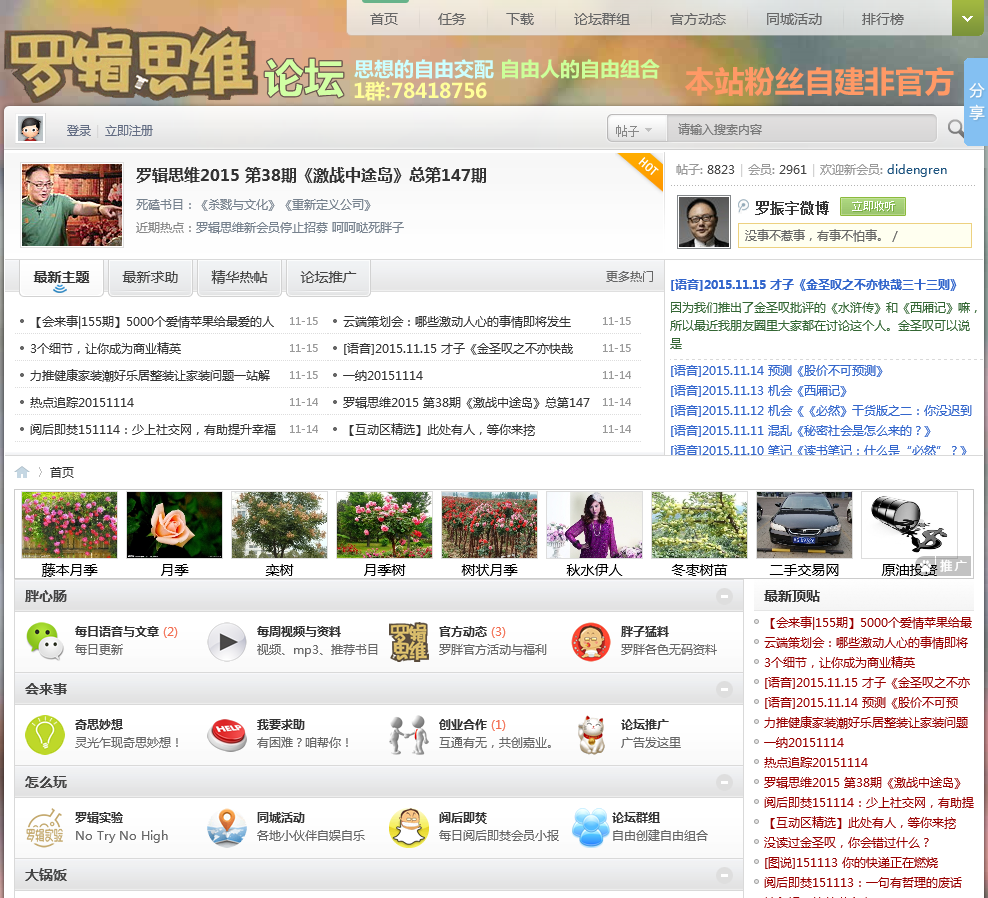Screen dimensions: 988x898
Task: Open the headline 罗辑思维2015 第38期《激战中途岛》
Action: pyautogui.click(x=311, y=175)
